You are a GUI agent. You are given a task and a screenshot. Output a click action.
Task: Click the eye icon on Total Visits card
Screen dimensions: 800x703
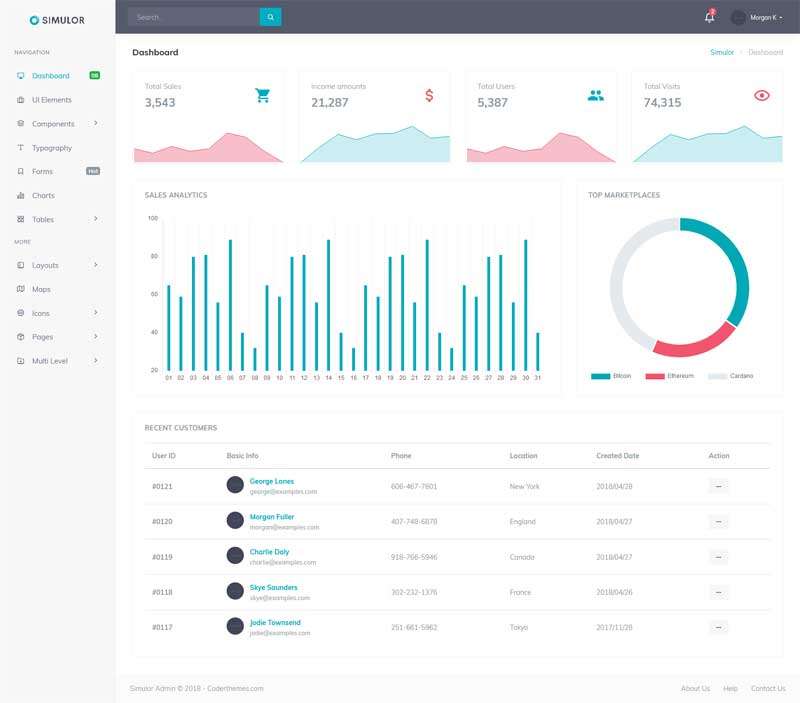[761, 93]
